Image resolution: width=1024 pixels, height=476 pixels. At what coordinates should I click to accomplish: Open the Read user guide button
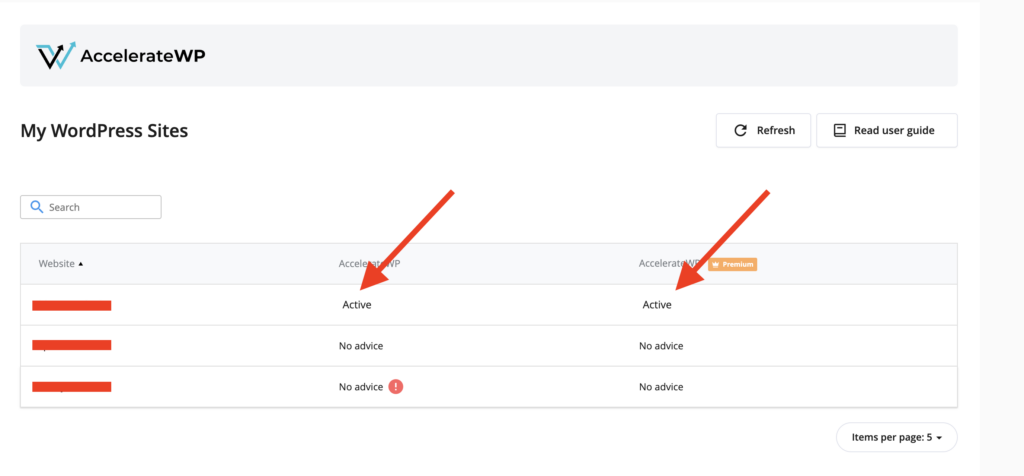point(887,131)
